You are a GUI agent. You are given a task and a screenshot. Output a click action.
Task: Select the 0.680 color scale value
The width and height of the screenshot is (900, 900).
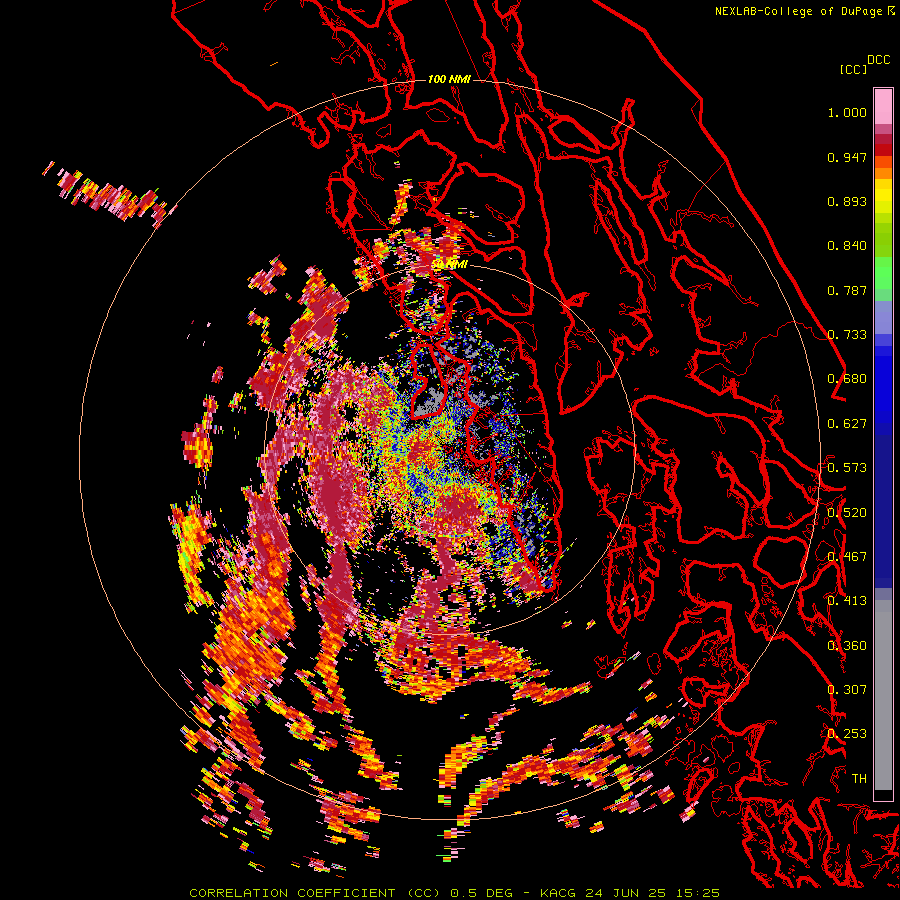847,379
